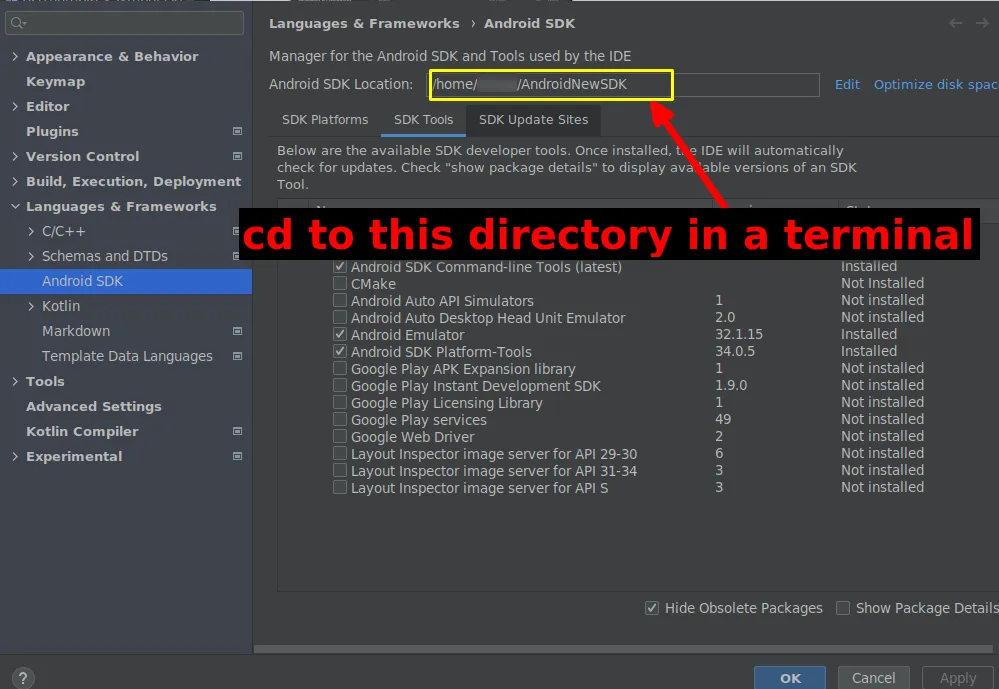Click project-level icon next to Markdown
Image resolution: width=999 pixels, height=689 pixels.
click(237, 331)
